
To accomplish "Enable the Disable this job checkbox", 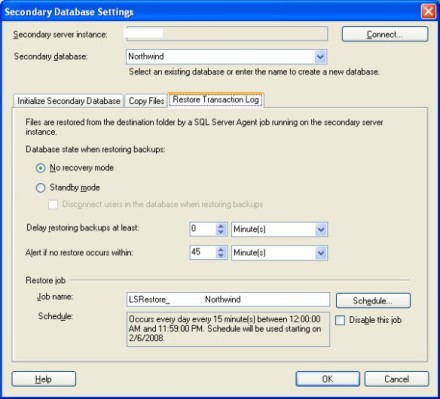I will click(x=340, y=320).
